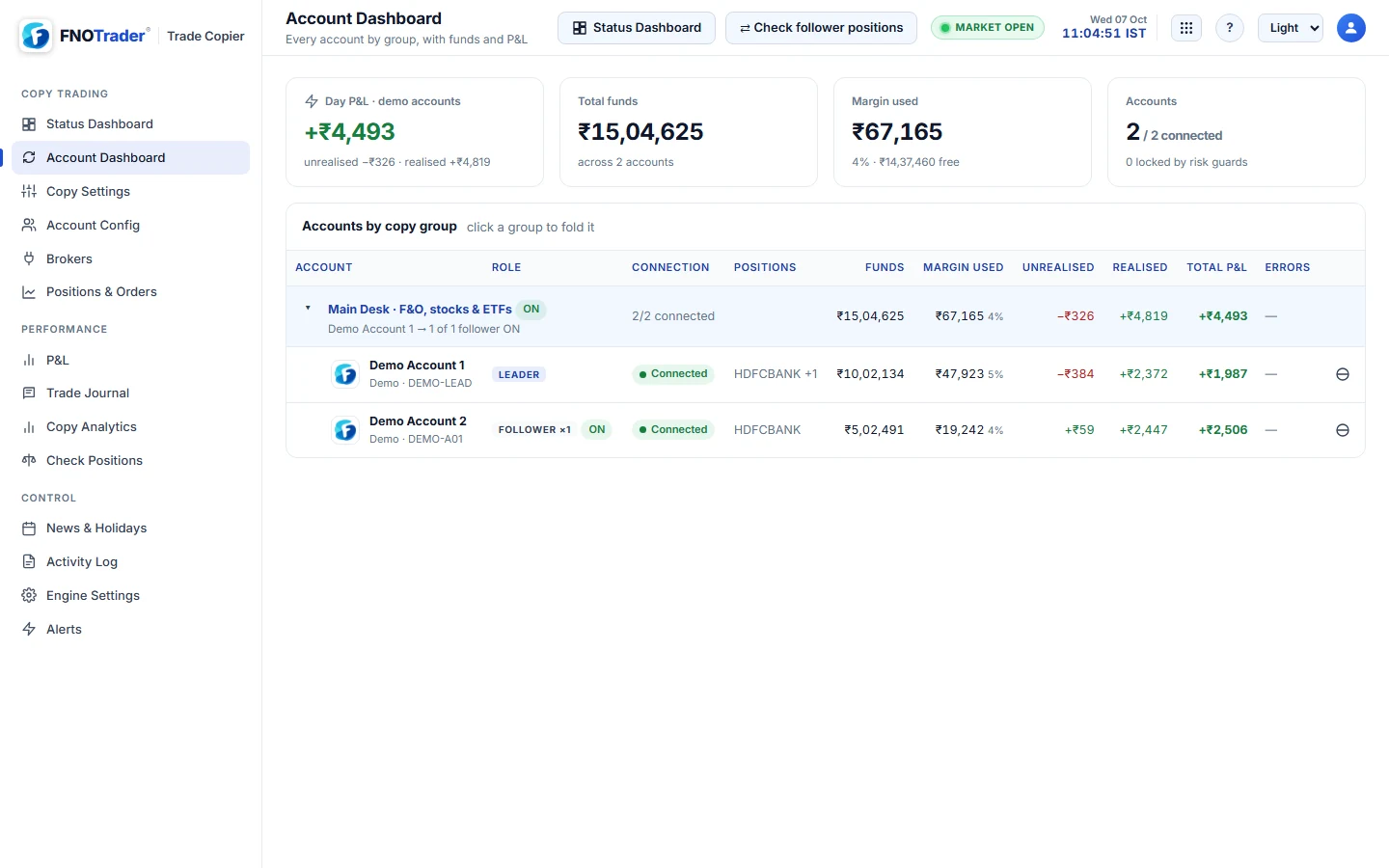
Task: Open the P&L performance page
Action: point(131,361)
